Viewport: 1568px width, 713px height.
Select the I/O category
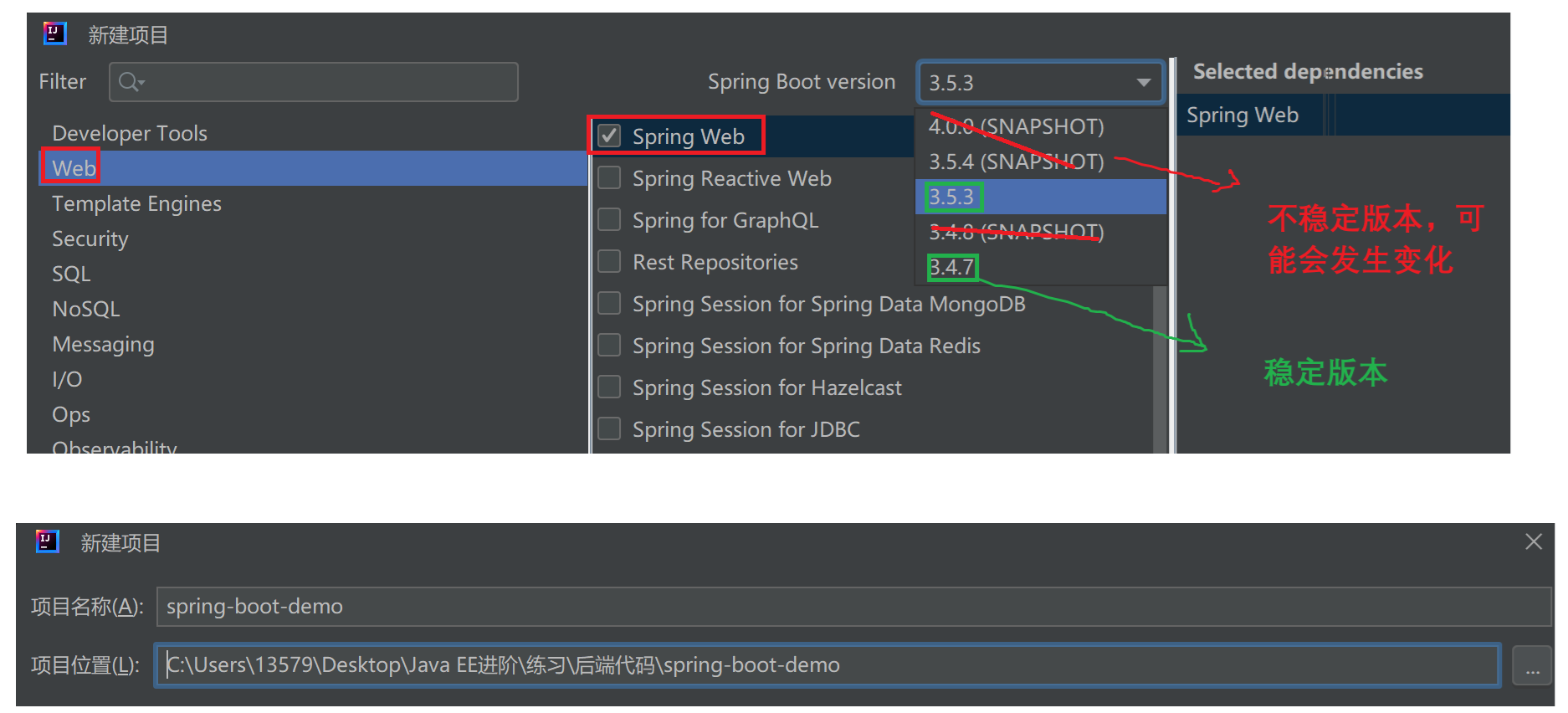click(x=314, y=379)
